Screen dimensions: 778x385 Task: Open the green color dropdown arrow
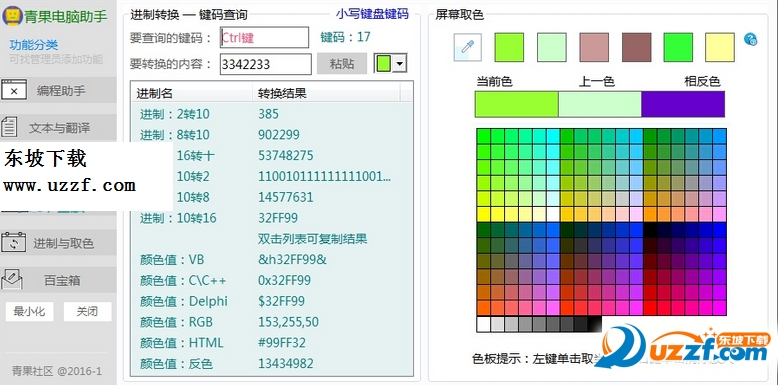click(x=400, y=64)
